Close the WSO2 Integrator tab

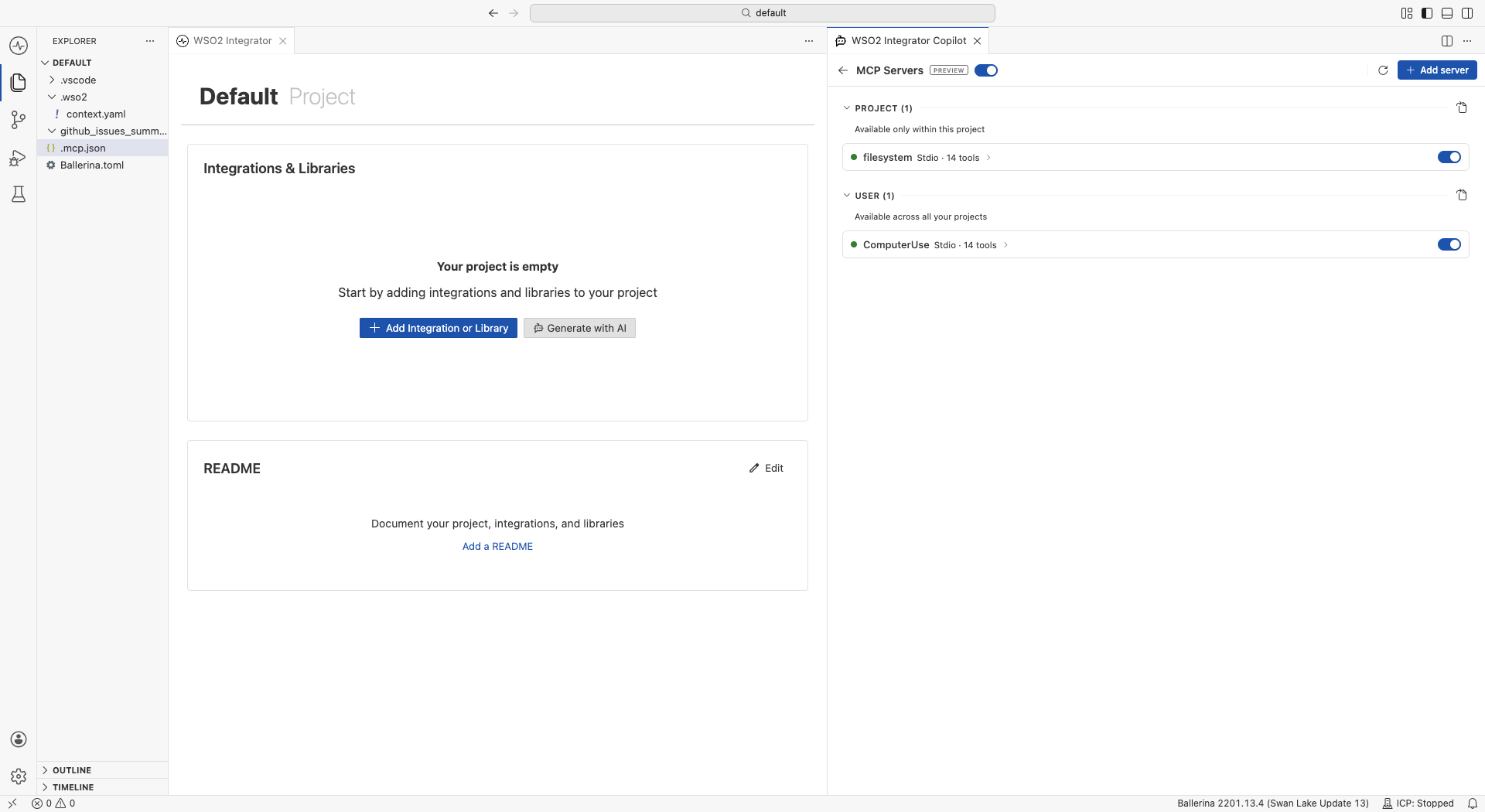[283, 41]
